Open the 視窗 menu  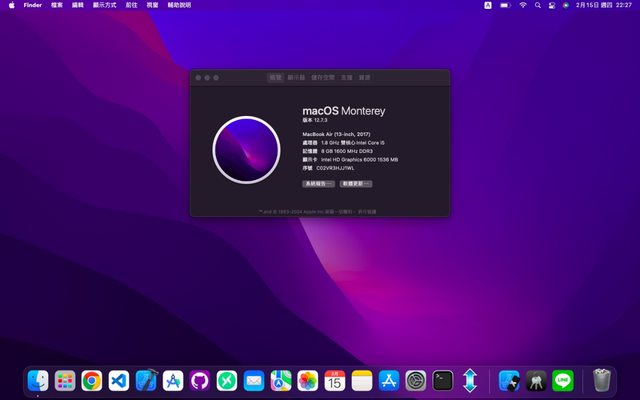[152, 5]
